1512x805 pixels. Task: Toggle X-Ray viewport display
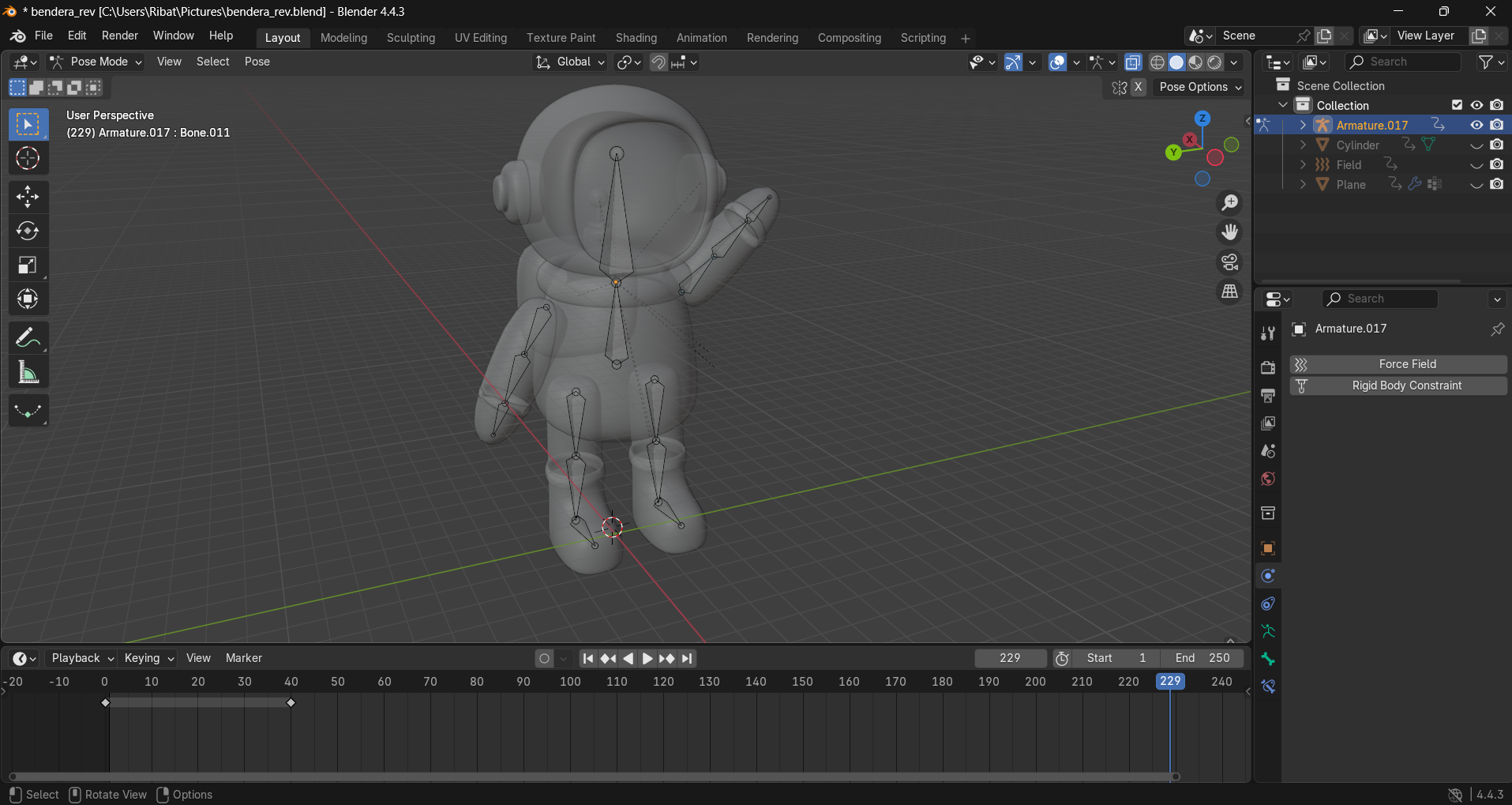click(1132, 62)
